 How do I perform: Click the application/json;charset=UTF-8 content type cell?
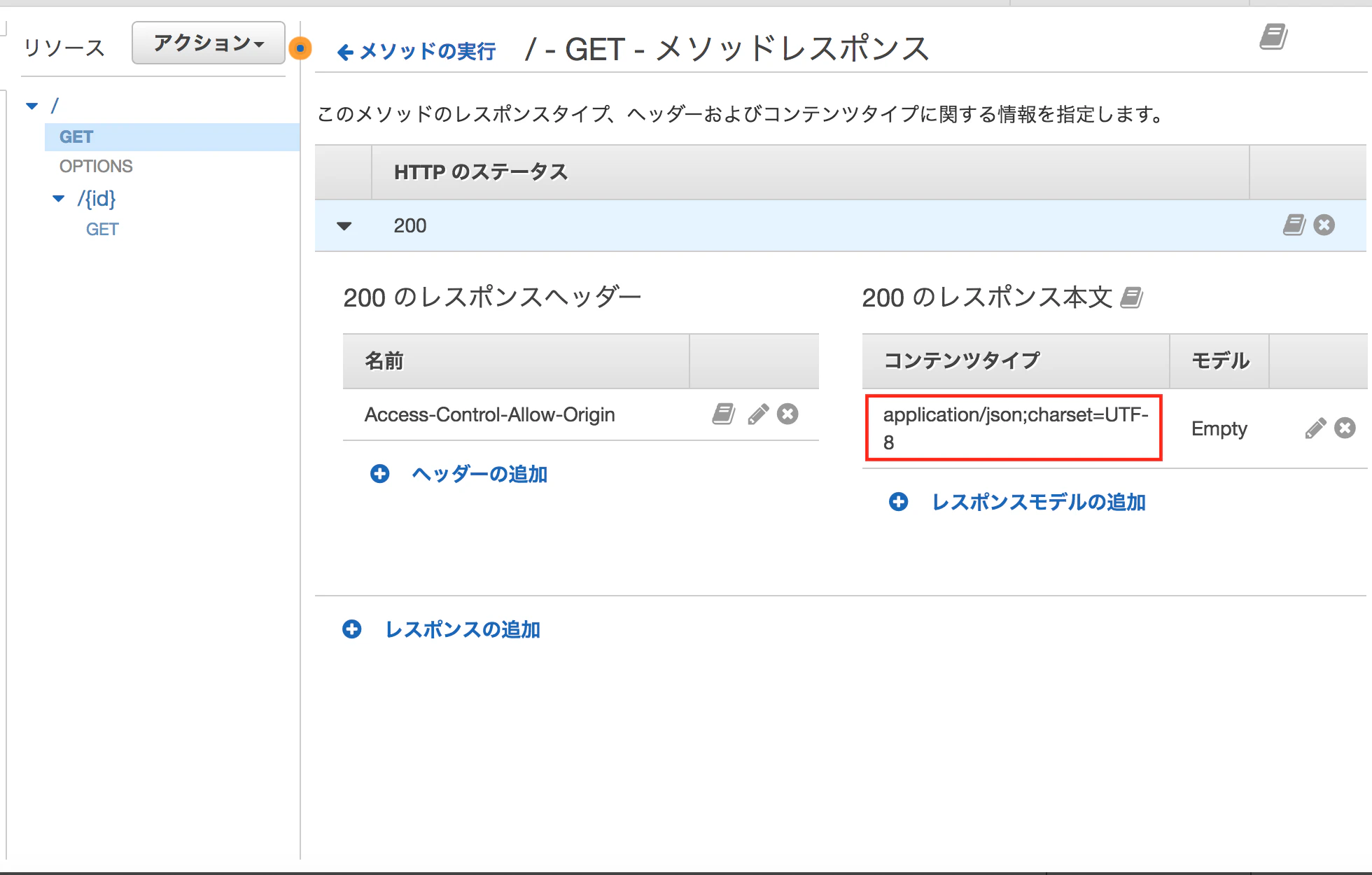[x=1015, y=428]
